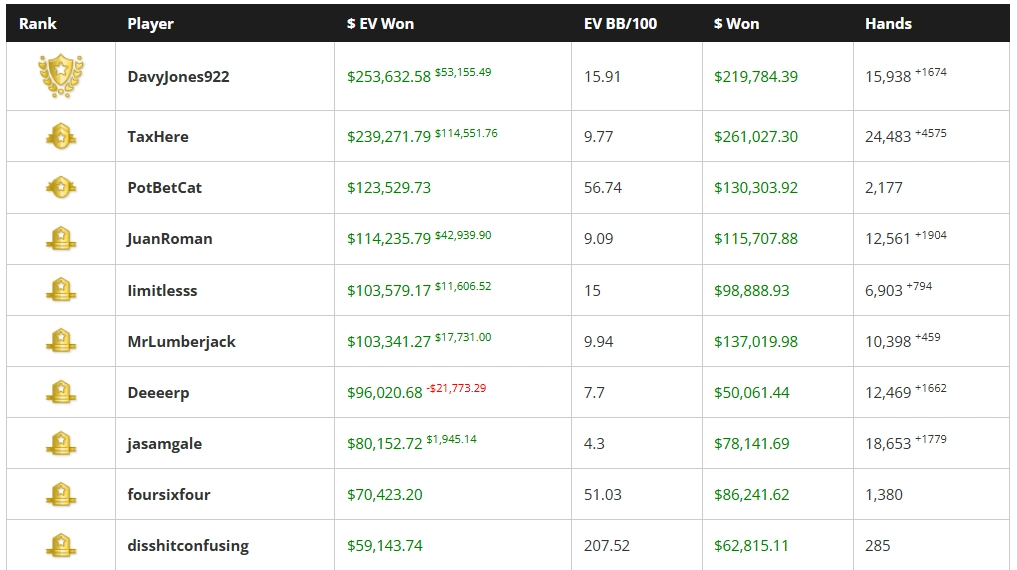Image resolution: width=1017 pixels, height=570 pixels.
Task: Click JuanRoman's rank medal icon
Action: tap(61, 239)
